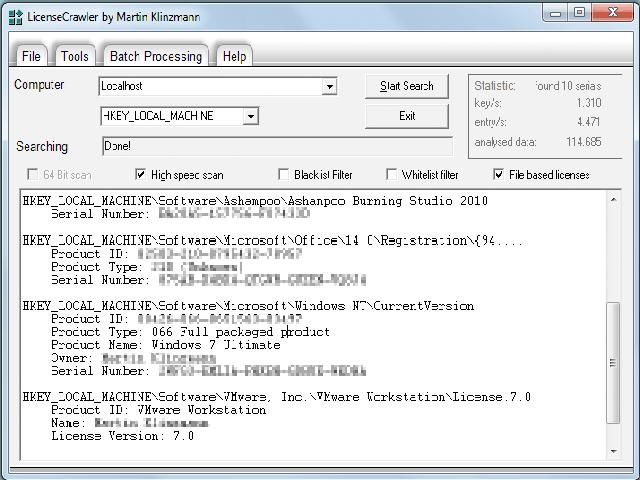Viewport: 640px width, 480px height.
Task: Click the Exit button
Action: click(407, 116)
